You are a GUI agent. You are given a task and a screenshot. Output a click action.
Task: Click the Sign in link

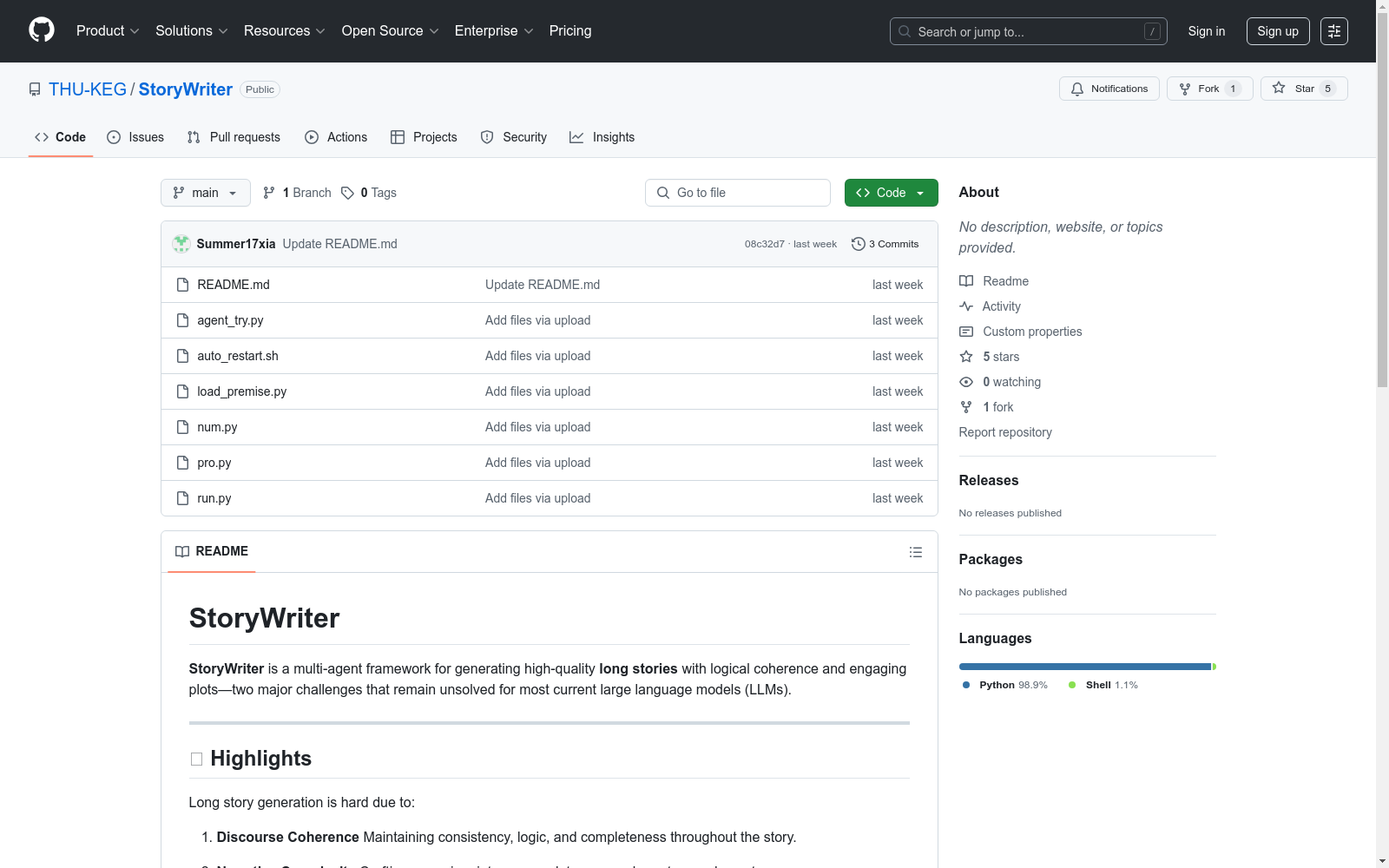tap(1207, 31)
